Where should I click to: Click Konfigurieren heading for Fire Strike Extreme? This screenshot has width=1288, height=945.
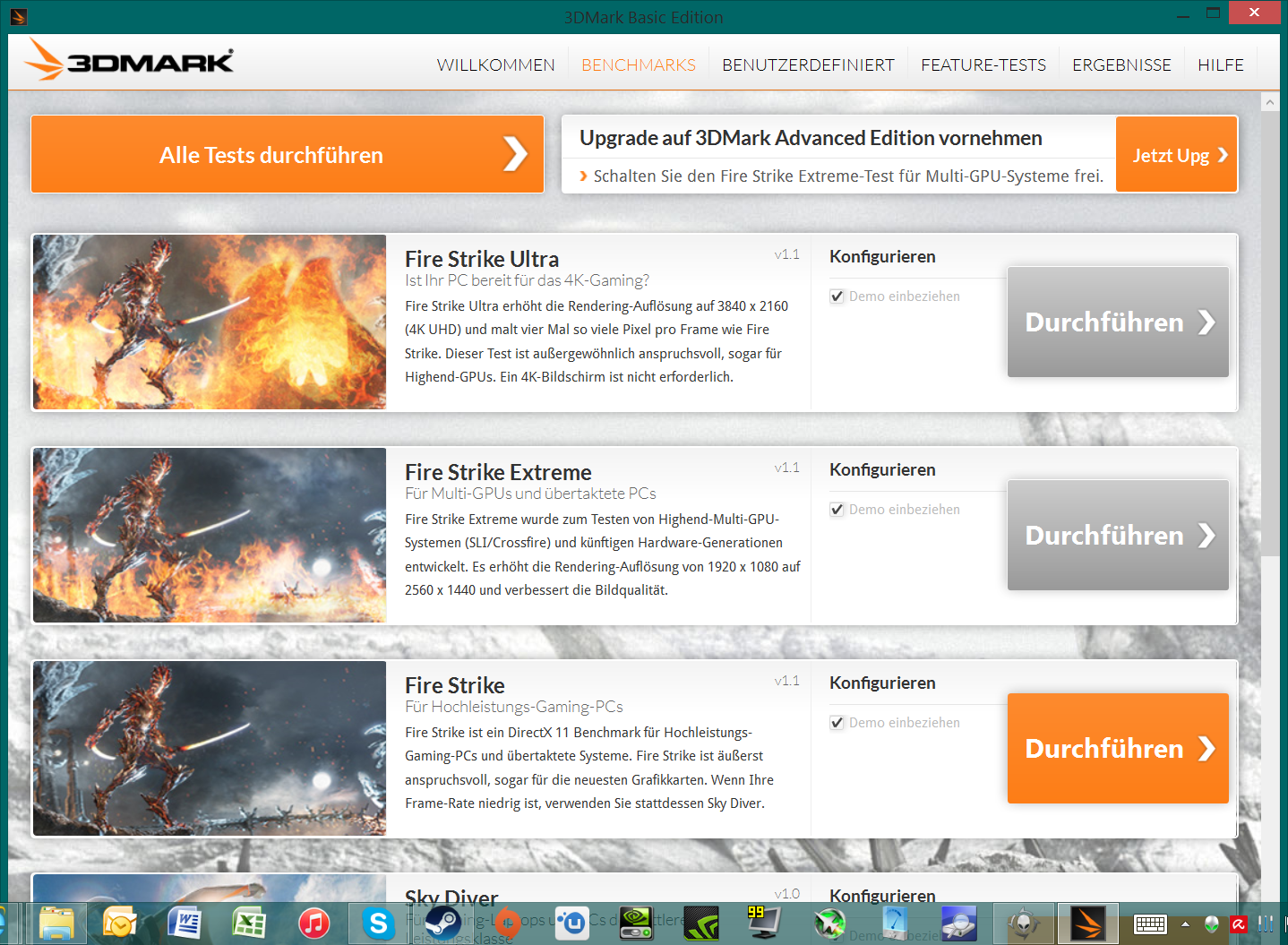882,469
